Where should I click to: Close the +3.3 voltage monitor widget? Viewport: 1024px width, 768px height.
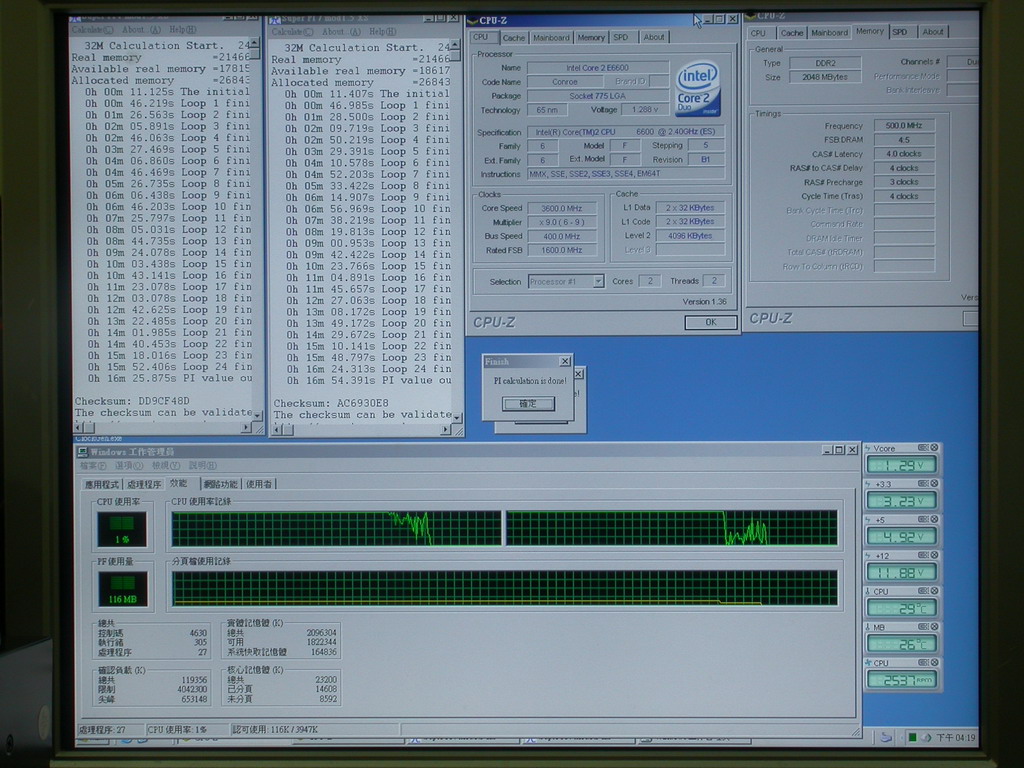[935, 484]
